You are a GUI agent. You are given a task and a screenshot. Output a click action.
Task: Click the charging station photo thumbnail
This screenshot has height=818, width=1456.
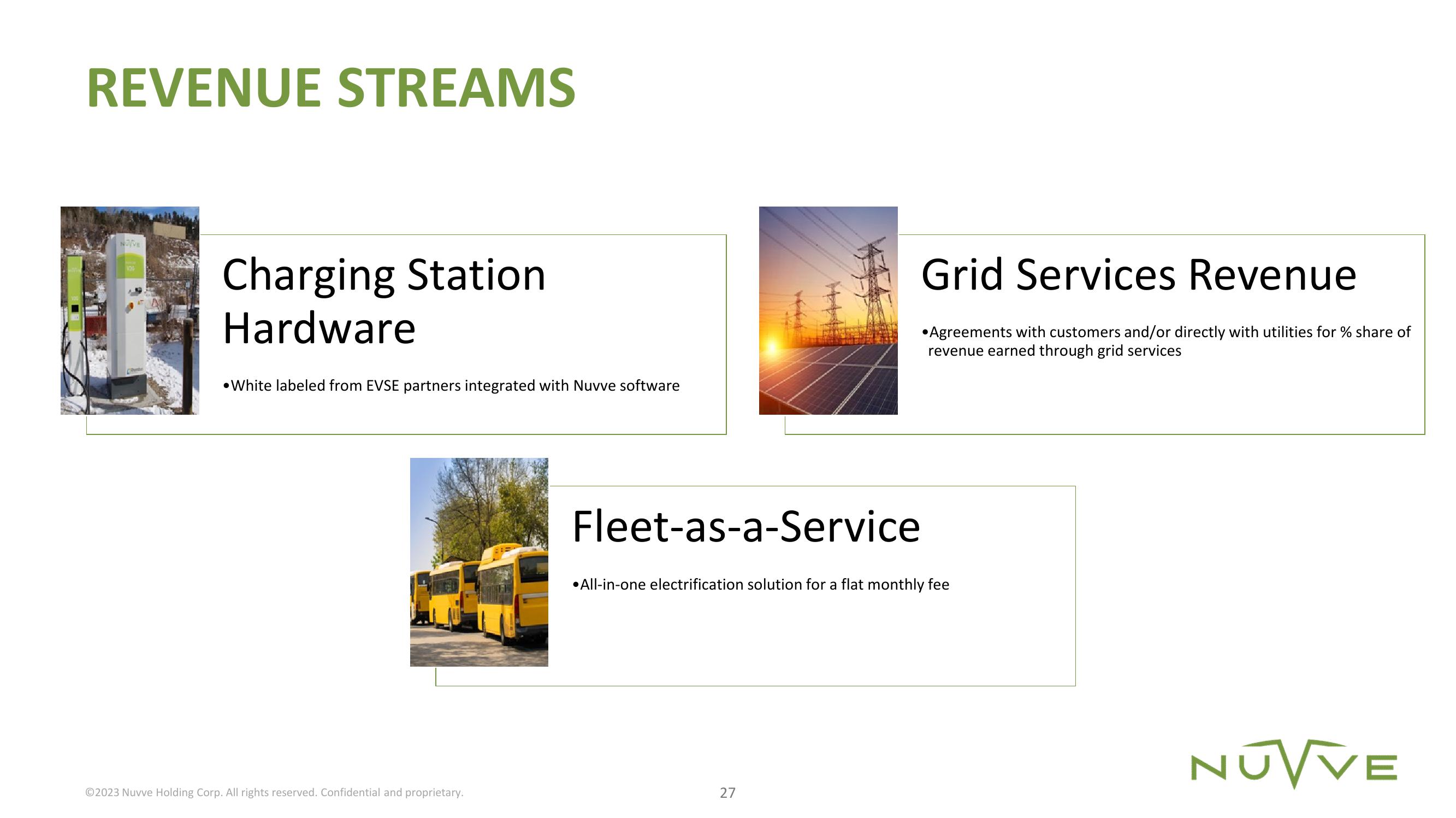[130, 310]
